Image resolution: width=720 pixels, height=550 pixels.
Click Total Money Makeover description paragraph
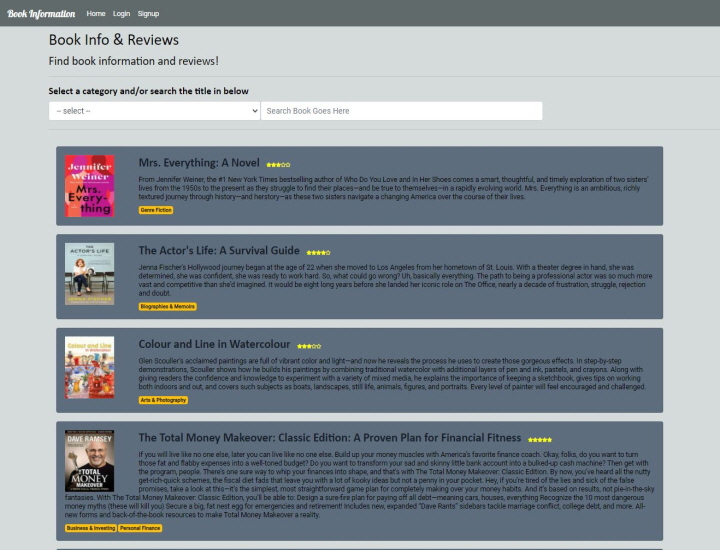coord(360,484)
